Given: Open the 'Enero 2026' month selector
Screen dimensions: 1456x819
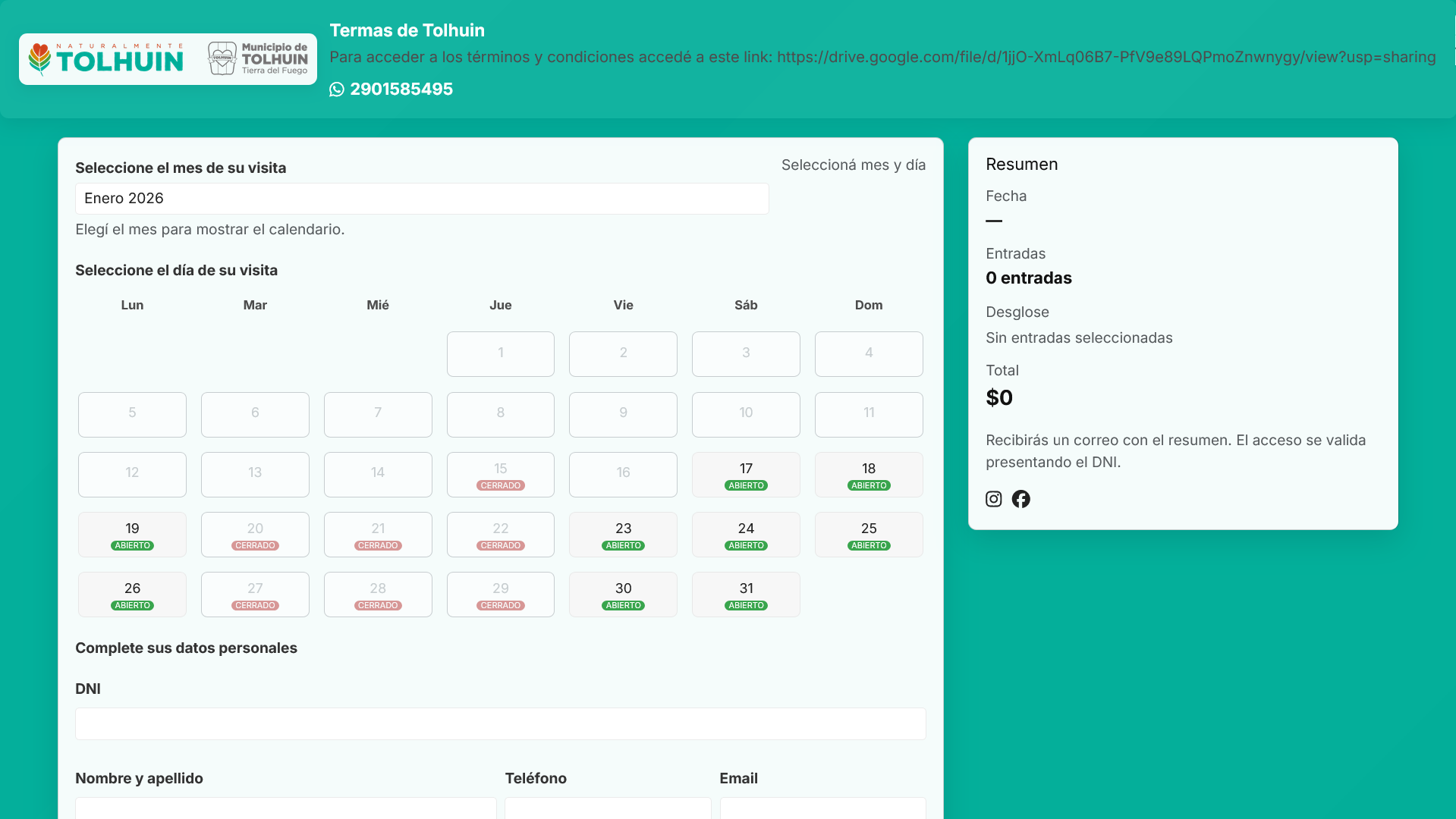Looking at the screenshot, I should pyautogui.click(x=422, y=199).
